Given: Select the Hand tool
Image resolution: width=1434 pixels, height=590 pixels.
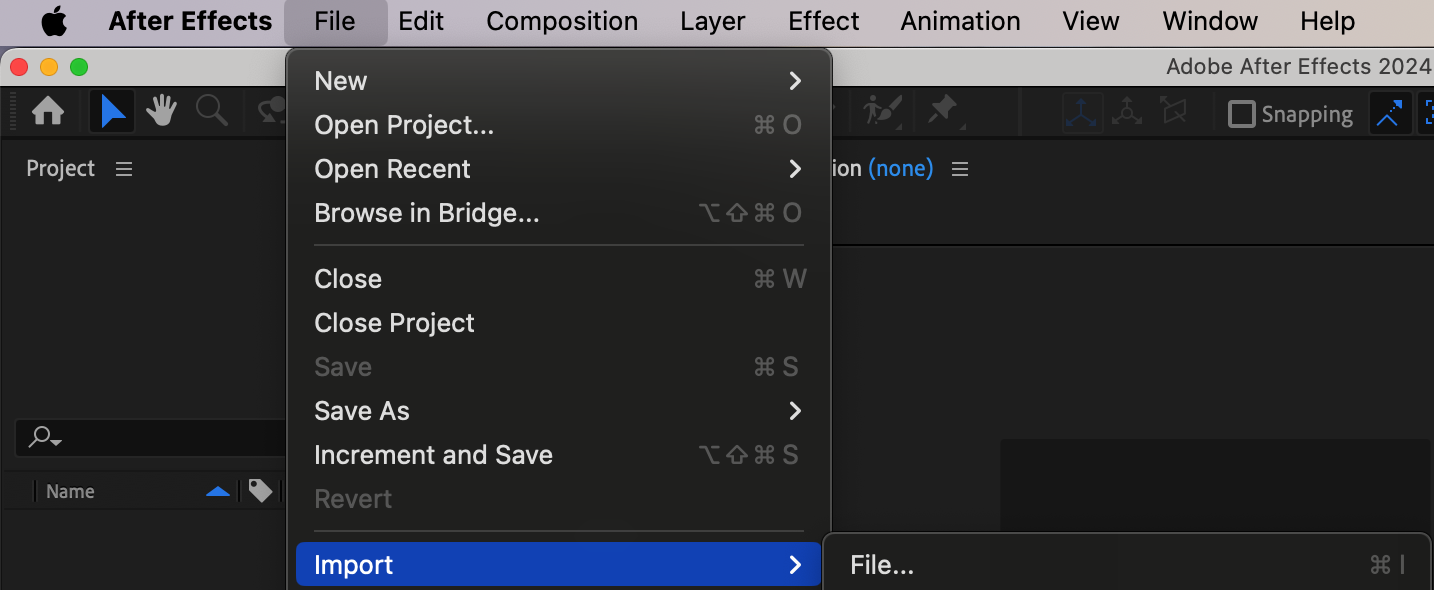Looking at the screenshot, I should coord(161,112).
